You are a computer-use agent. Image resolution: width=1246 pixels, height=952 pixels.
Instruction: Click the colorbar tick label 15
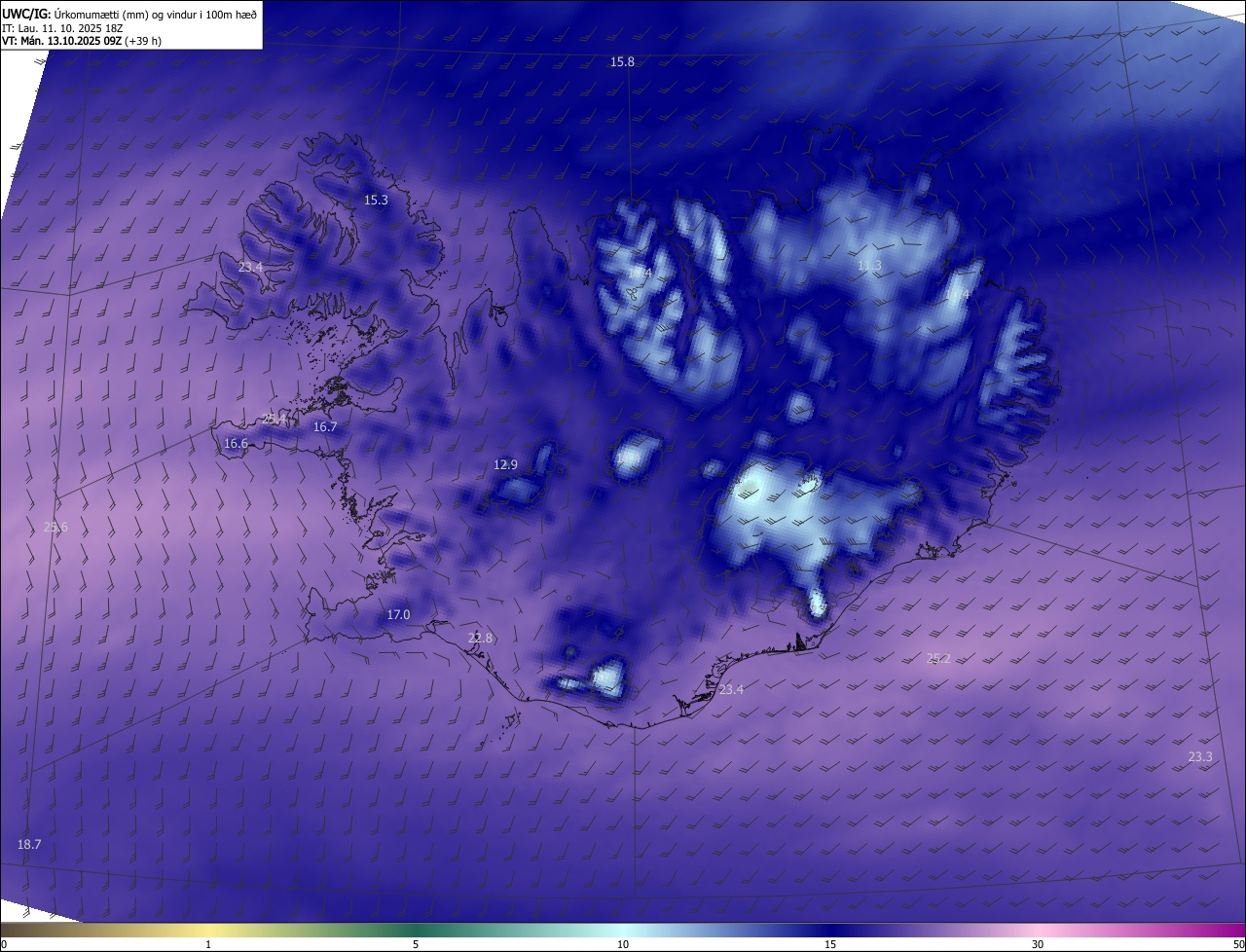[x=830, y=944]
